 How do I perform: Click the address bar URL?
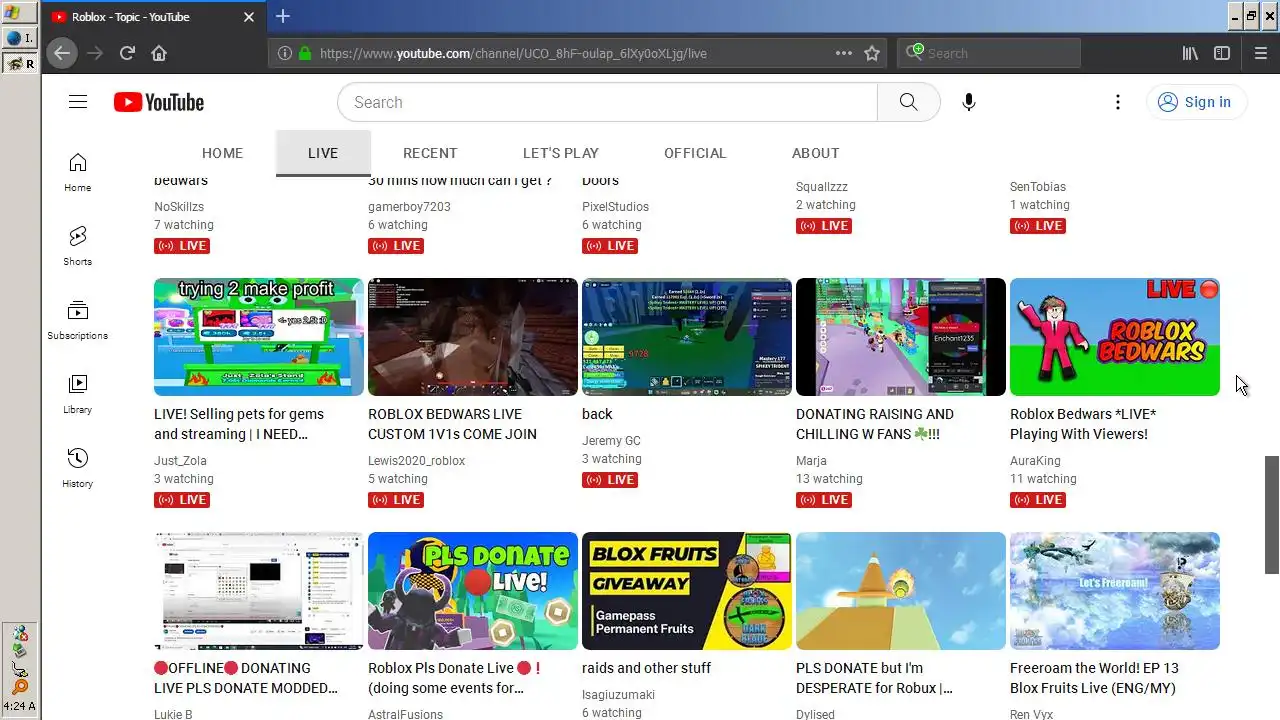pos(513,53)
